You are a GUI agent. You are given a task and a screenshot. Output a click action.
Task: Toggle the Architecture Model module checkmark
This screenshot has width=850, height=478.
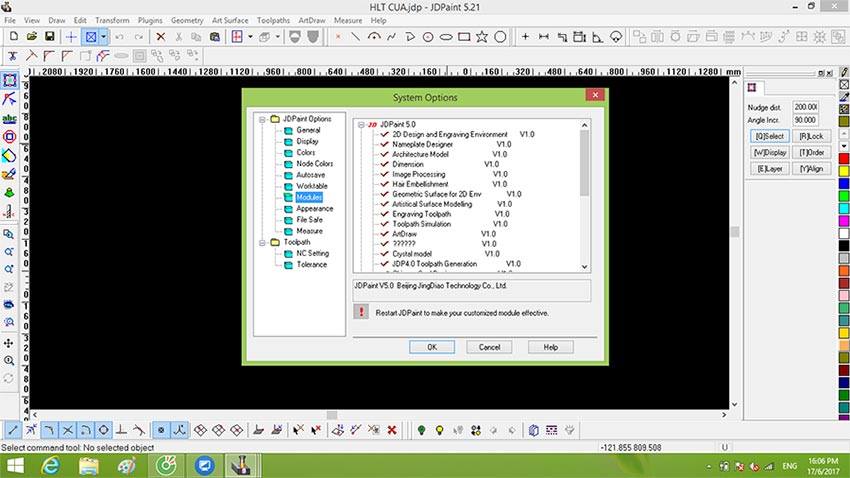[x=385, y=154]
